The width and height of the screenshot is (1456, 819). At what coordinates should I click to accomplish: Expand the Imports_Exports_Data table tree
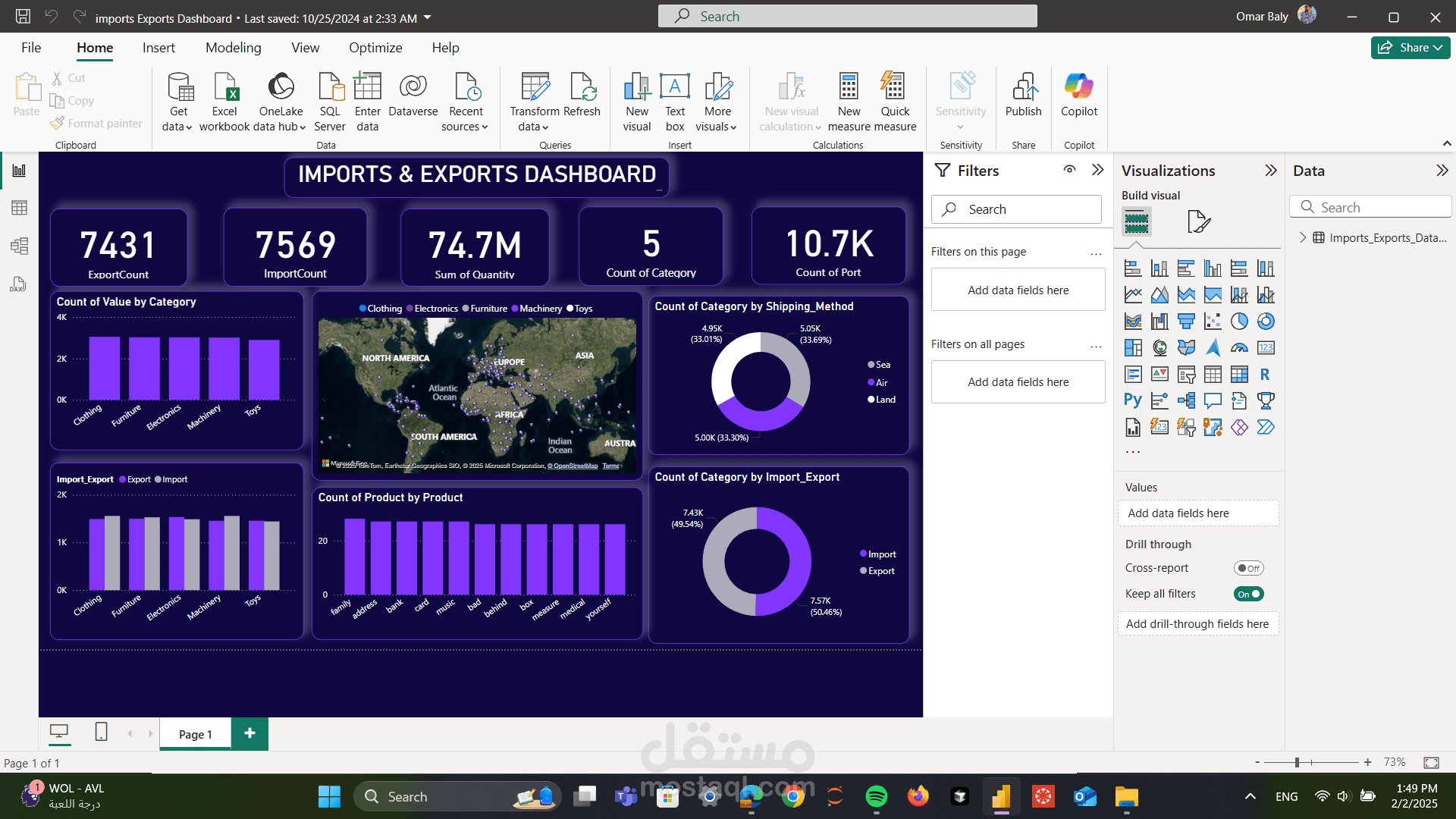(1302, 237)
